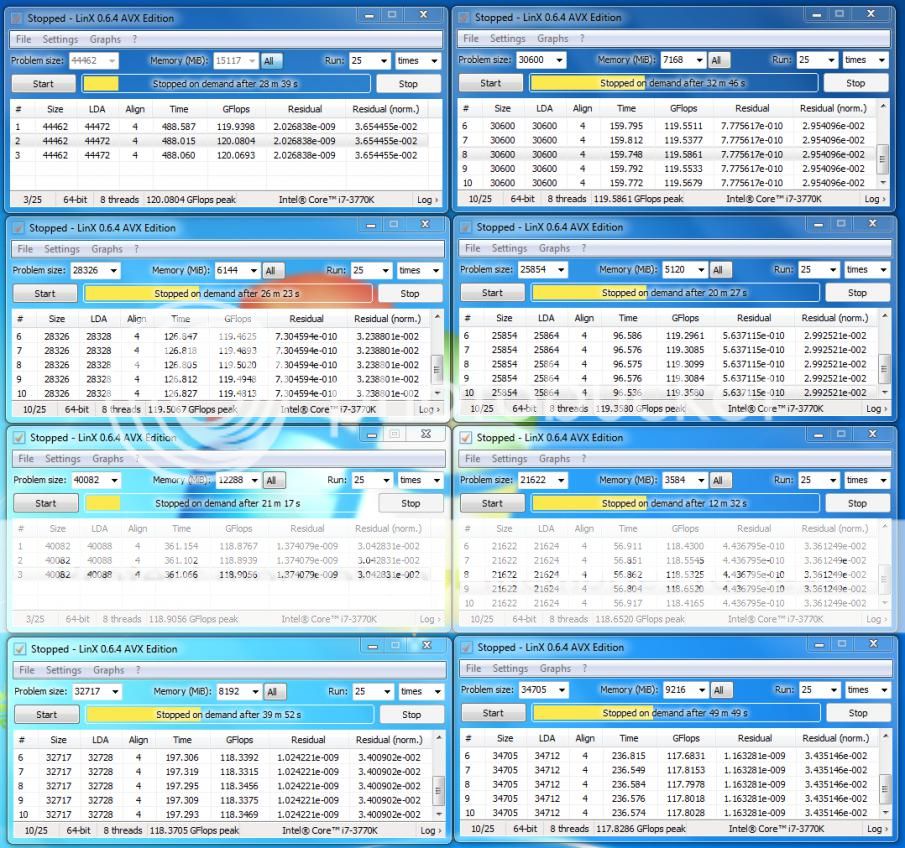Click the LinX title icon in the 34705 window

[x=466, y=648]
